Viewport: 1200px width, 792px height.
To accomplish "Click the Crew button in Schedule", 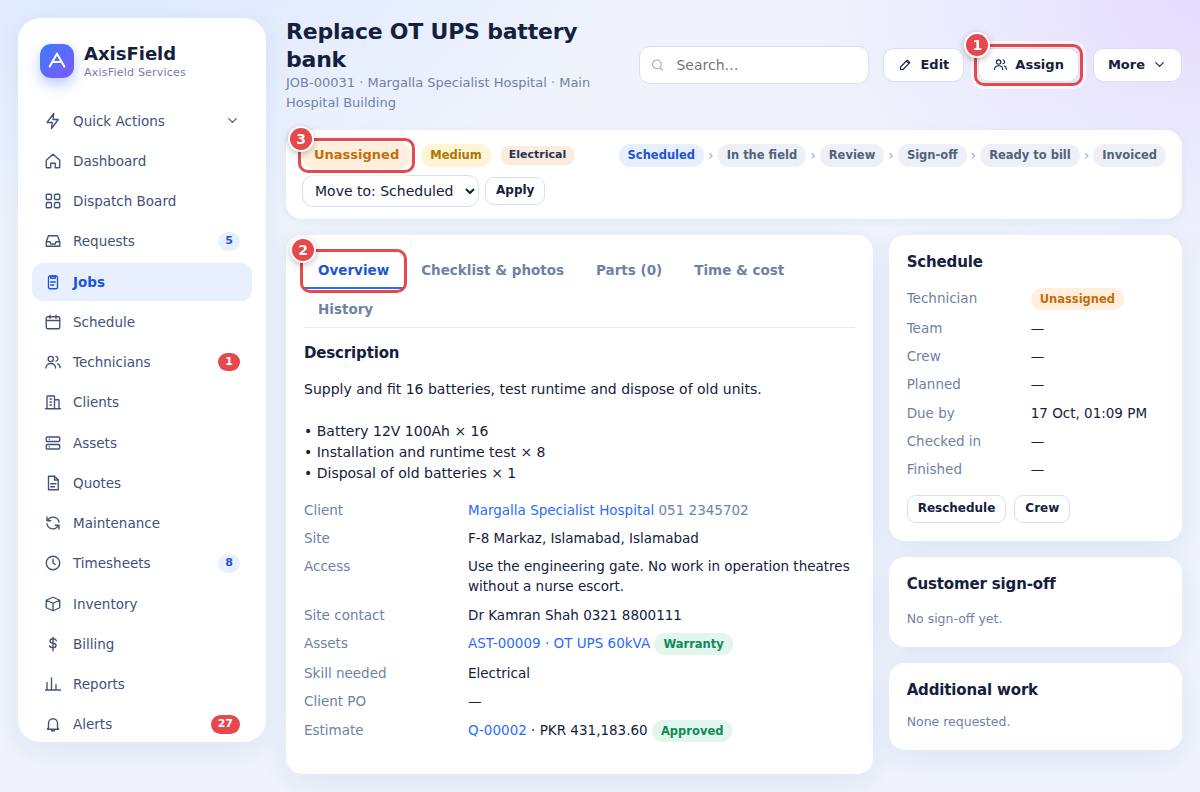I will click(x=1042, y=508).
